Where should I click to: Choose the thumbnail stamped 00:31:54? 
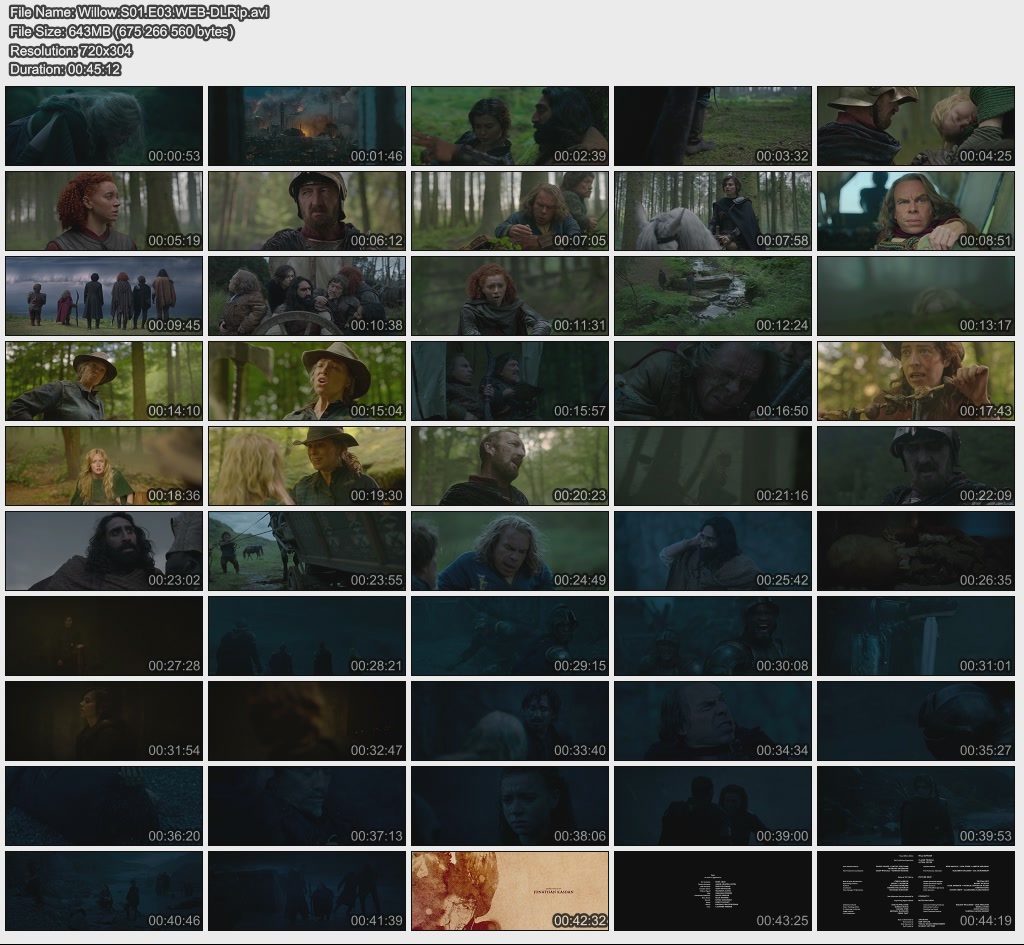point(104,721)
